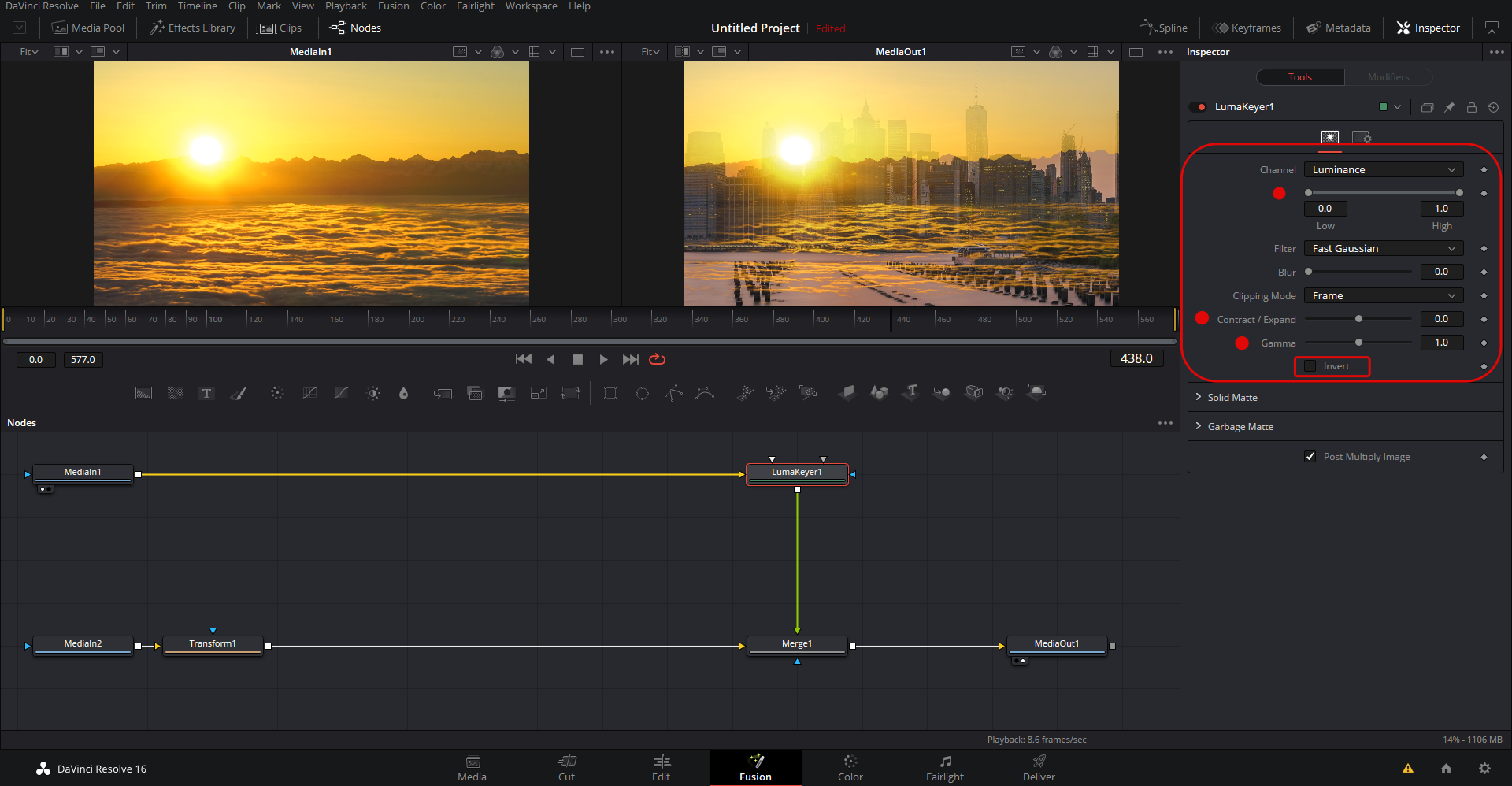This screenshot has height=786, width=1512.
Task: Open the Channel Luminance dropdown
Action: (1384, 169)
